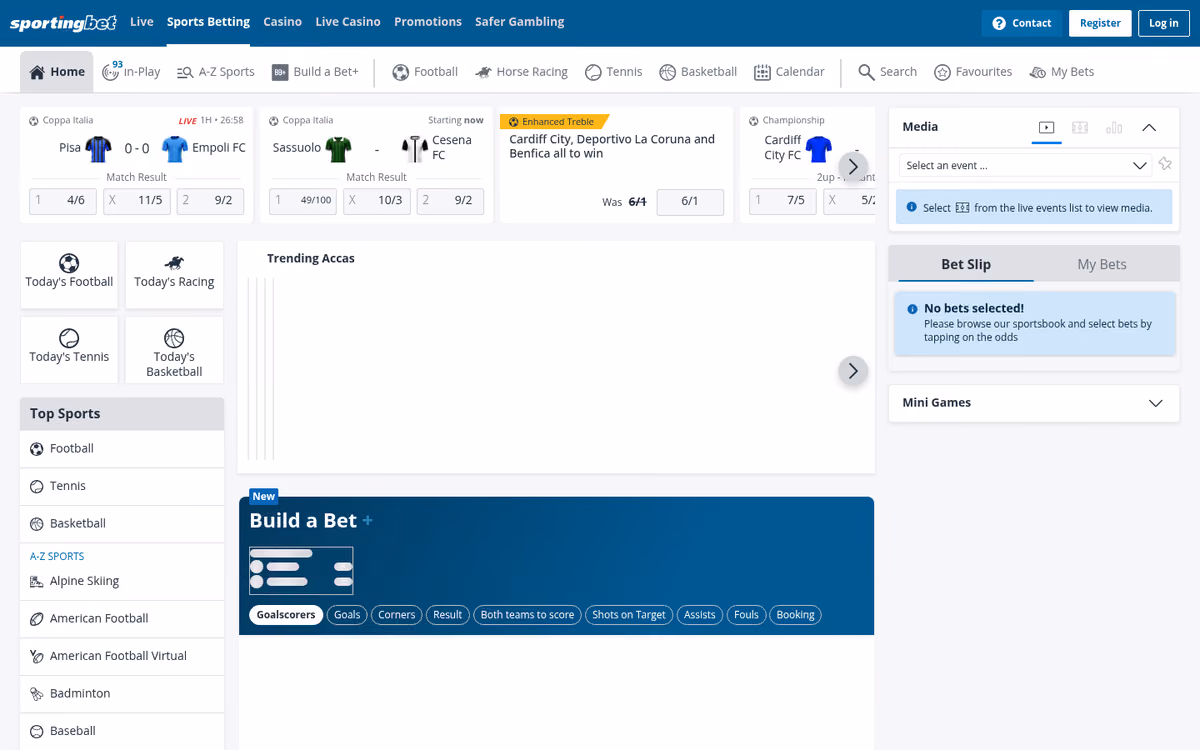Open Badminton sport
Viewport: 1200px width, 750px height.
(122, 693)
